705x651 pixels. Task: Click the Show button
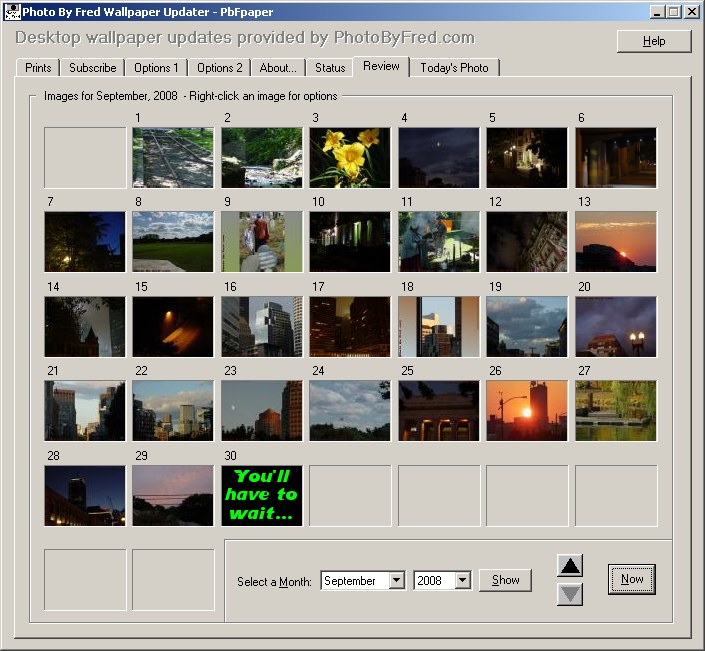pos(505,580)
